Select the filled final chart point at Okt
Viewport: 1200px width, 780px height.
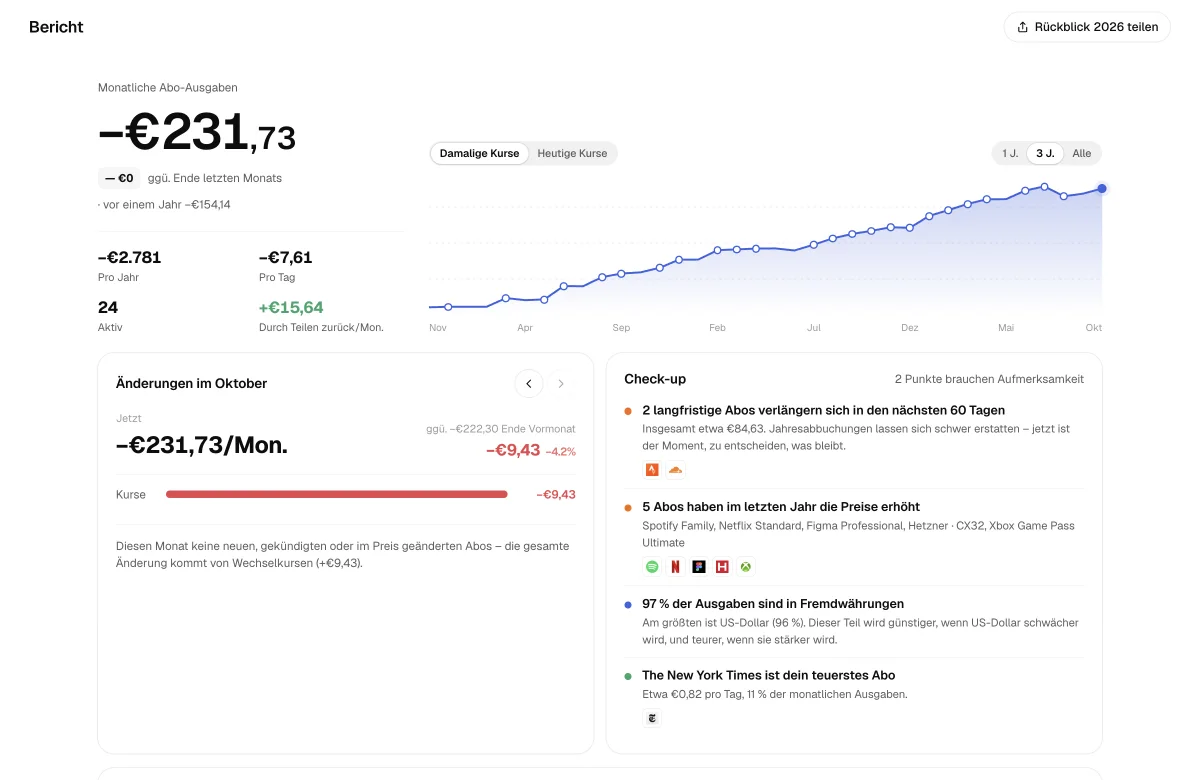click(x=1102, y=188)
